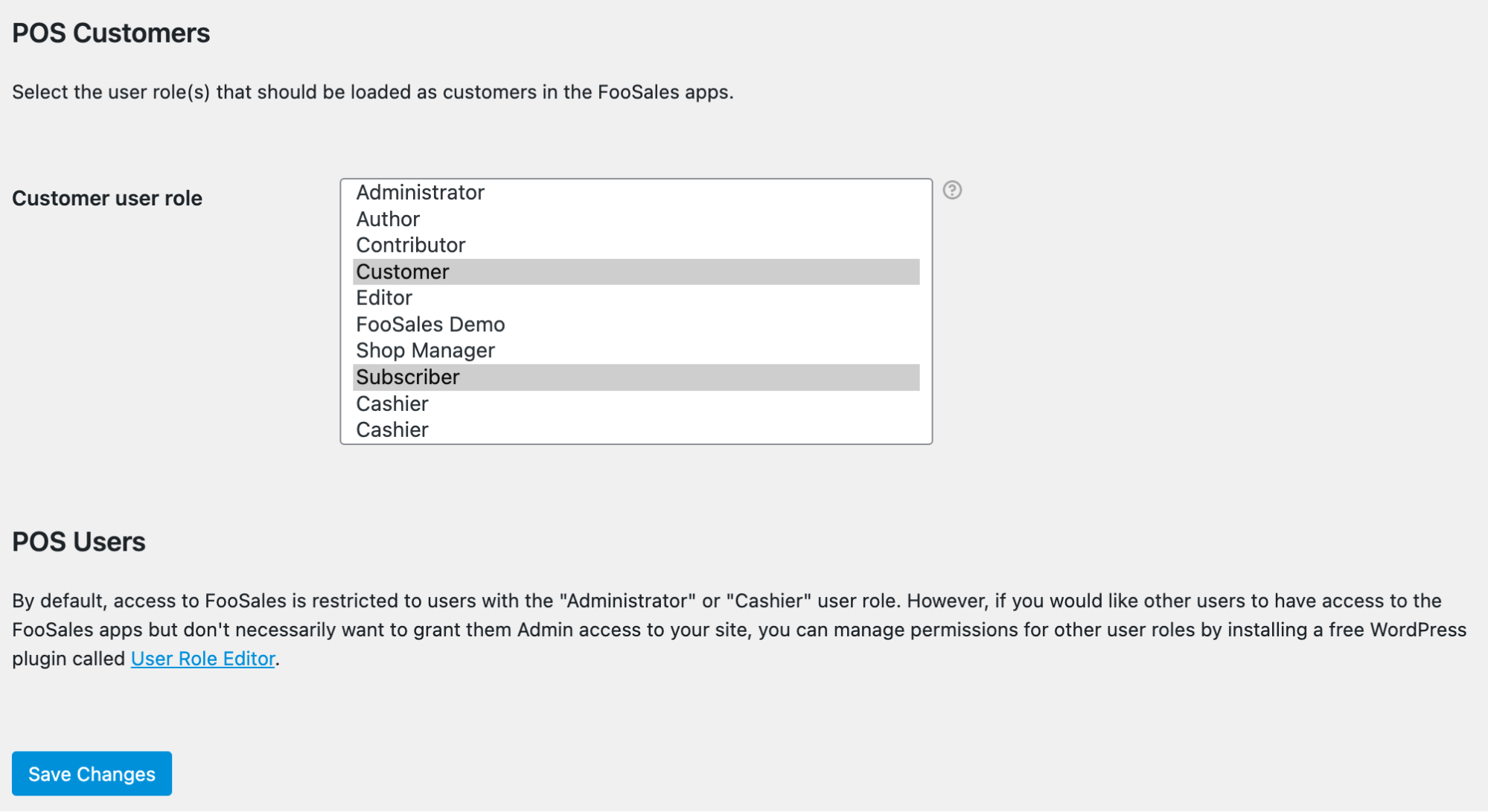Screen dimensions: 1488x812
Task: Choose the Author role option
Action: click(388, 220)
